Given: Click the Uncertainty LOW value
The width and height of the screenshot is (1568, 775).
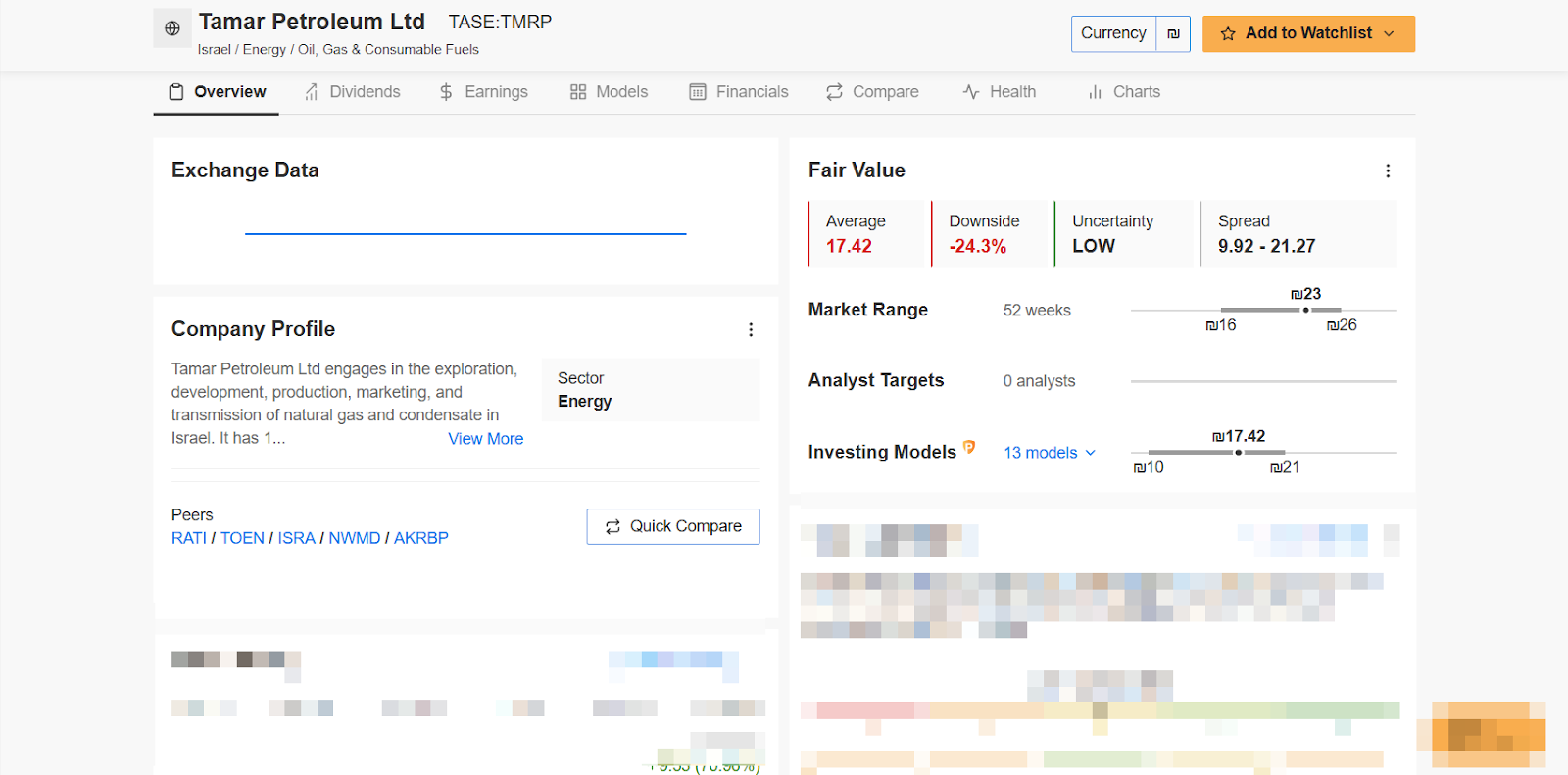Looking at the screenshot, I should coord(1094,246).
